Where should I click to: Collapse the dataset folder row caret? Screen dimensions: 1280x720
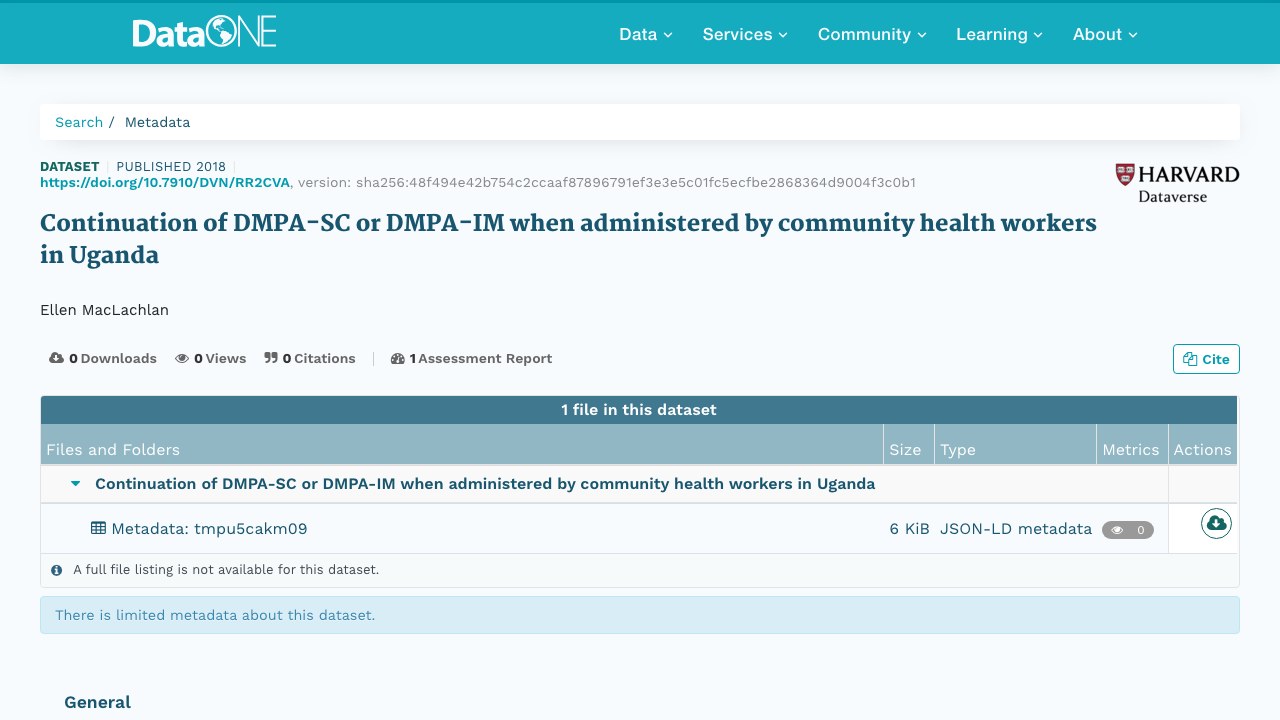[x=75, y=484]
